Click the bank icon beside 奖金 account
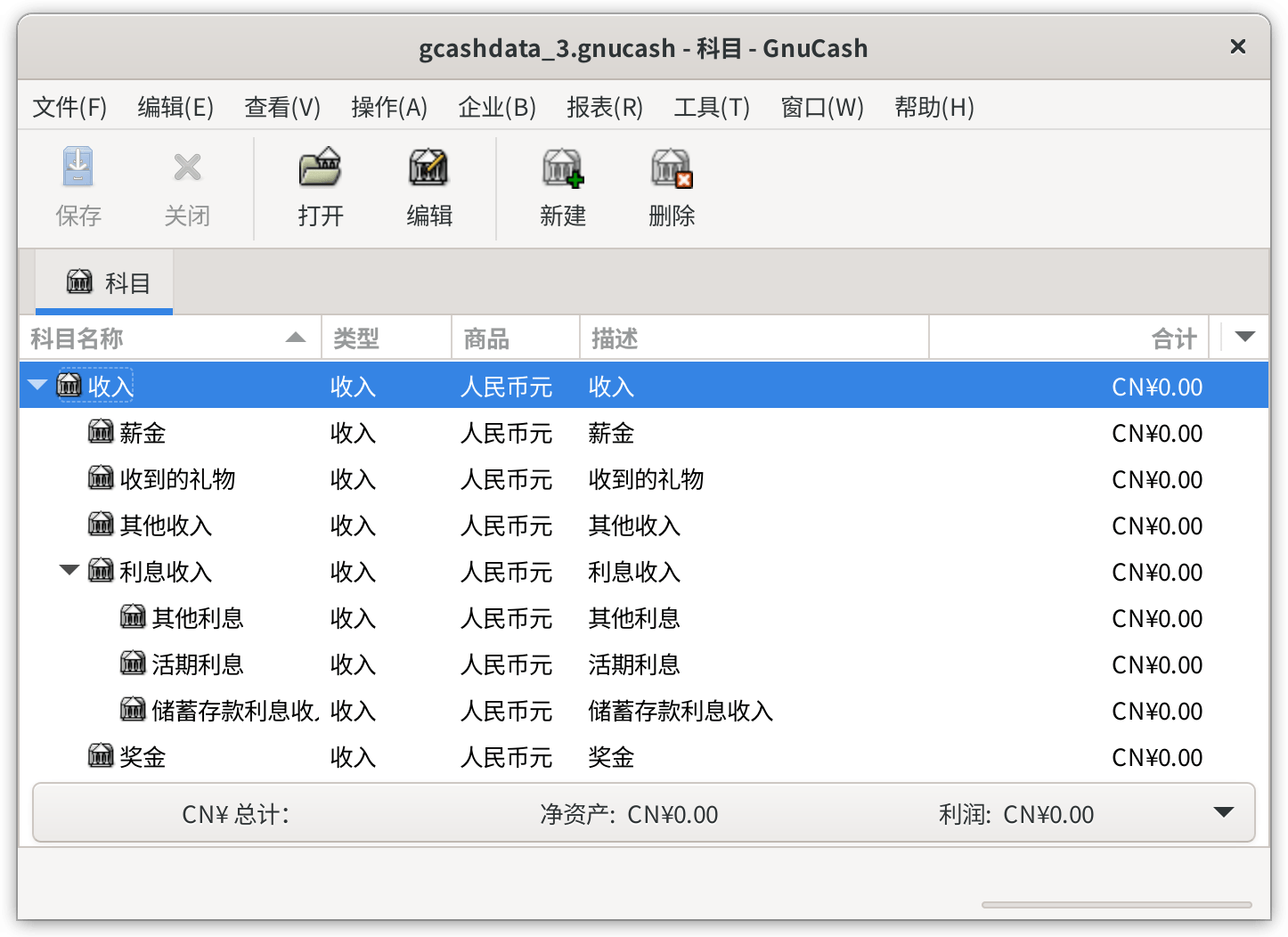 coord(101,756)
